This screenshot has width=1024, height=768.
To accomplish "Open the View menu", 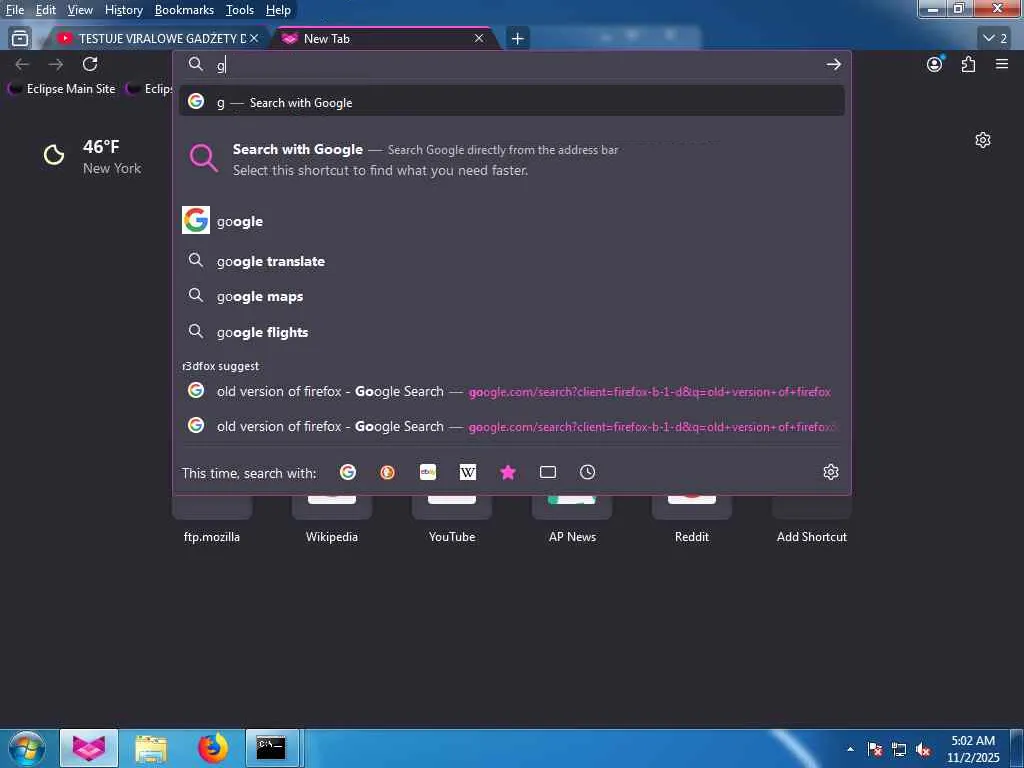I will click(x=80, y=10).
